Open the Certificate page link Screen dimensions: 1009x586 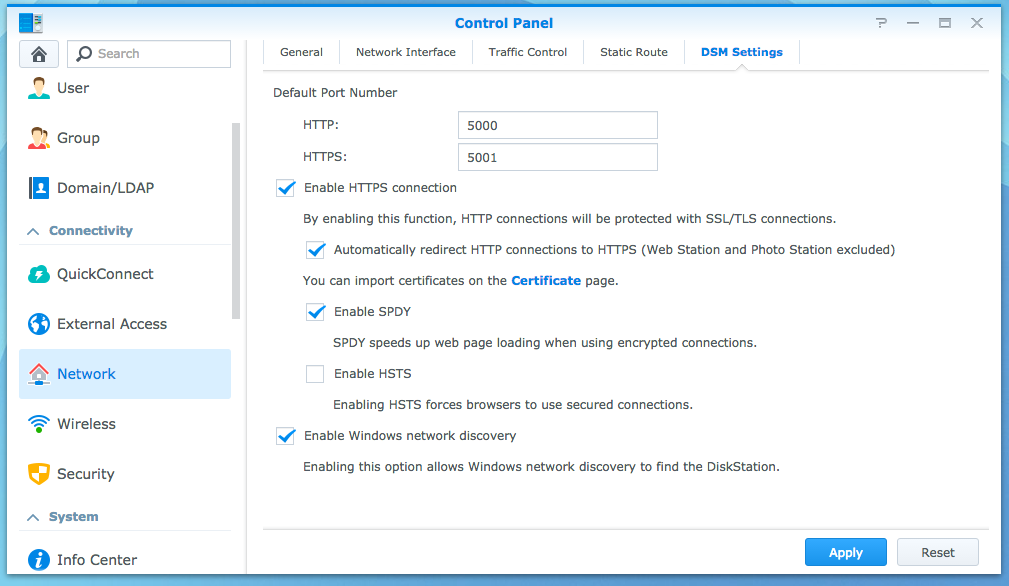545,281
